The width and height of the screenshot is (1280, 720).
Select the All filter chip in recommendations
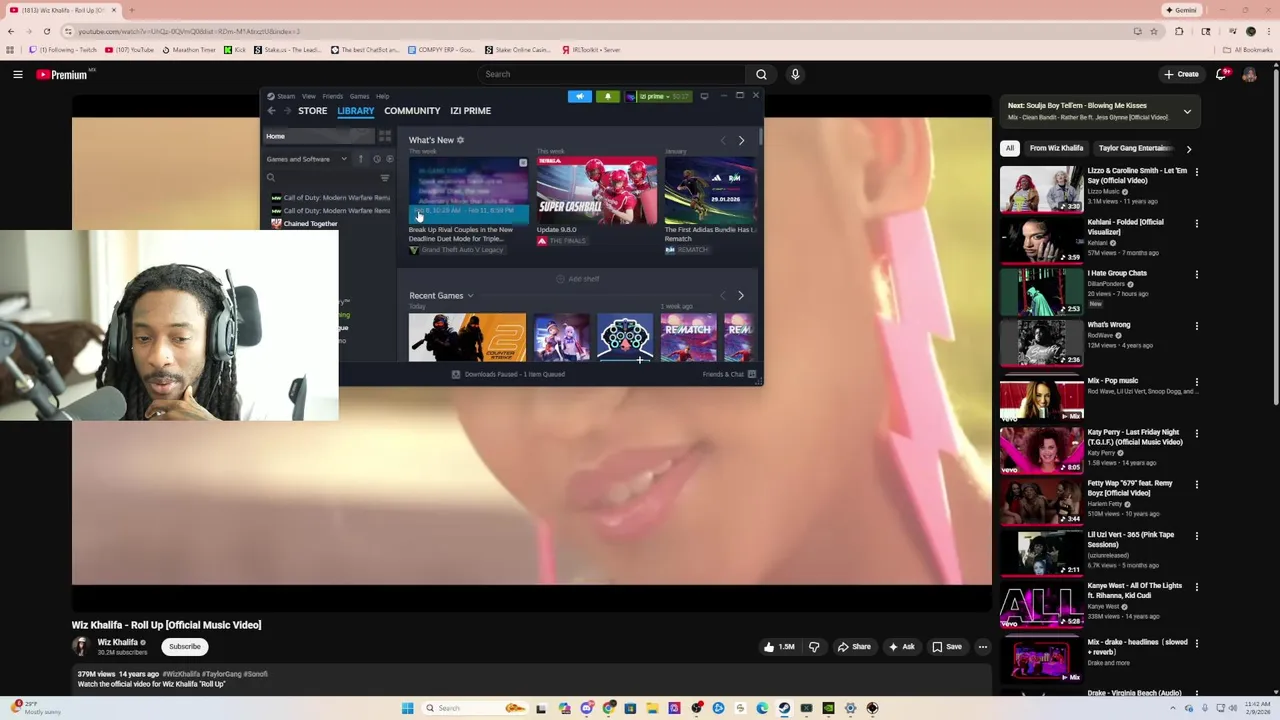(1010, 148)
